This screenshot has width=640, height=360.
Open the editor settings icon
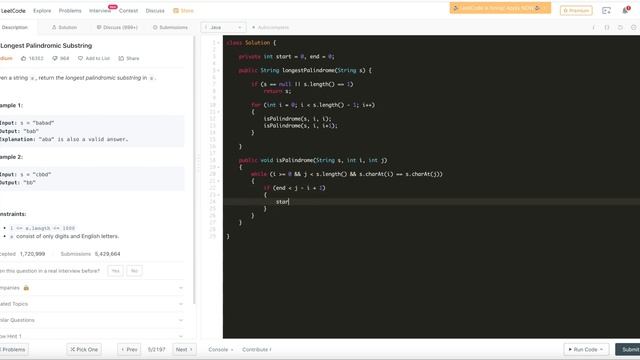click(633, 27)
